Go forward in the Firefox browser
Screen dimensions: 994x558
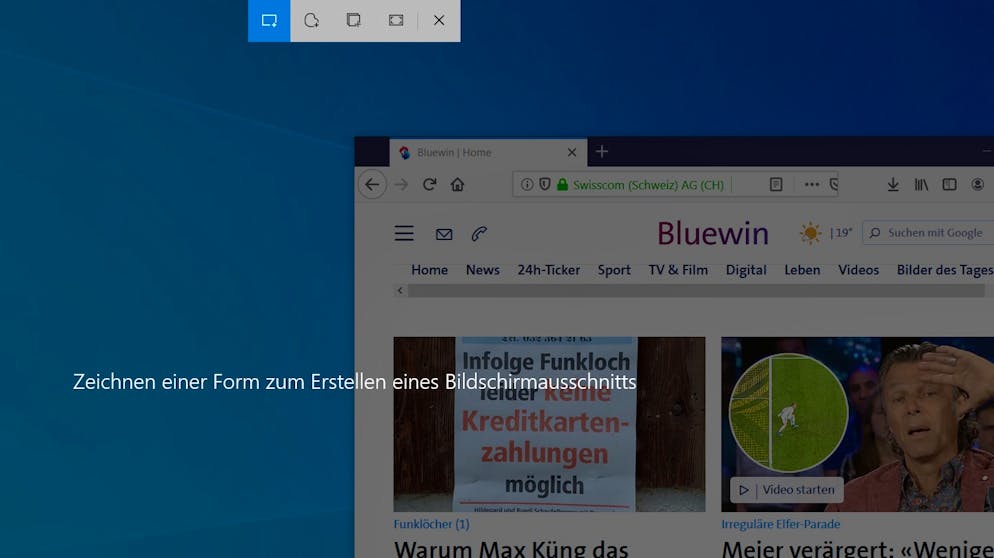pyautogui.click(x=401, y=185)
